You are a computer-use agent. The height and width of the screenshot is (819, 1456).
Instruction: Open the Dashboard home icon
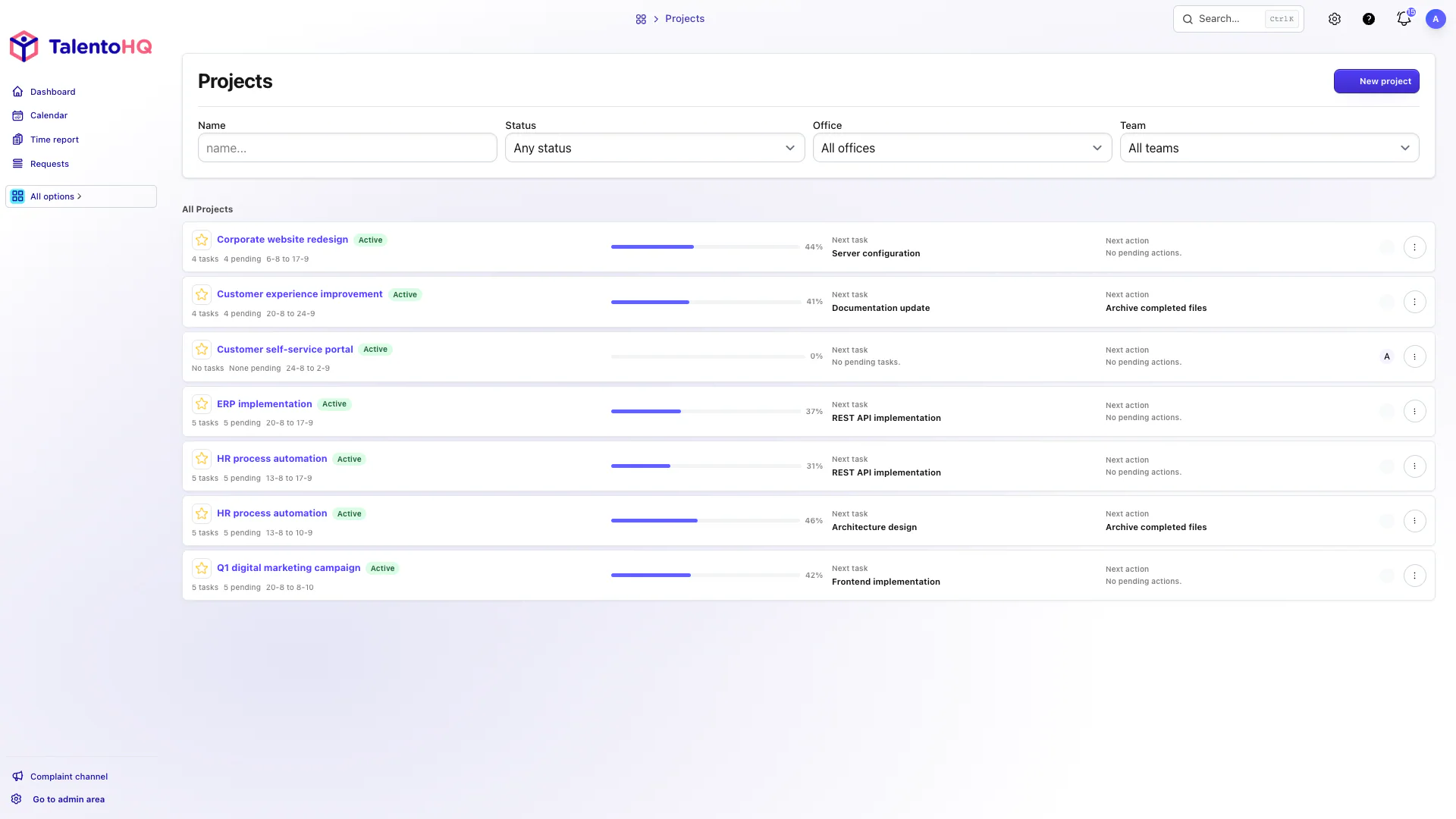(17, 92)
